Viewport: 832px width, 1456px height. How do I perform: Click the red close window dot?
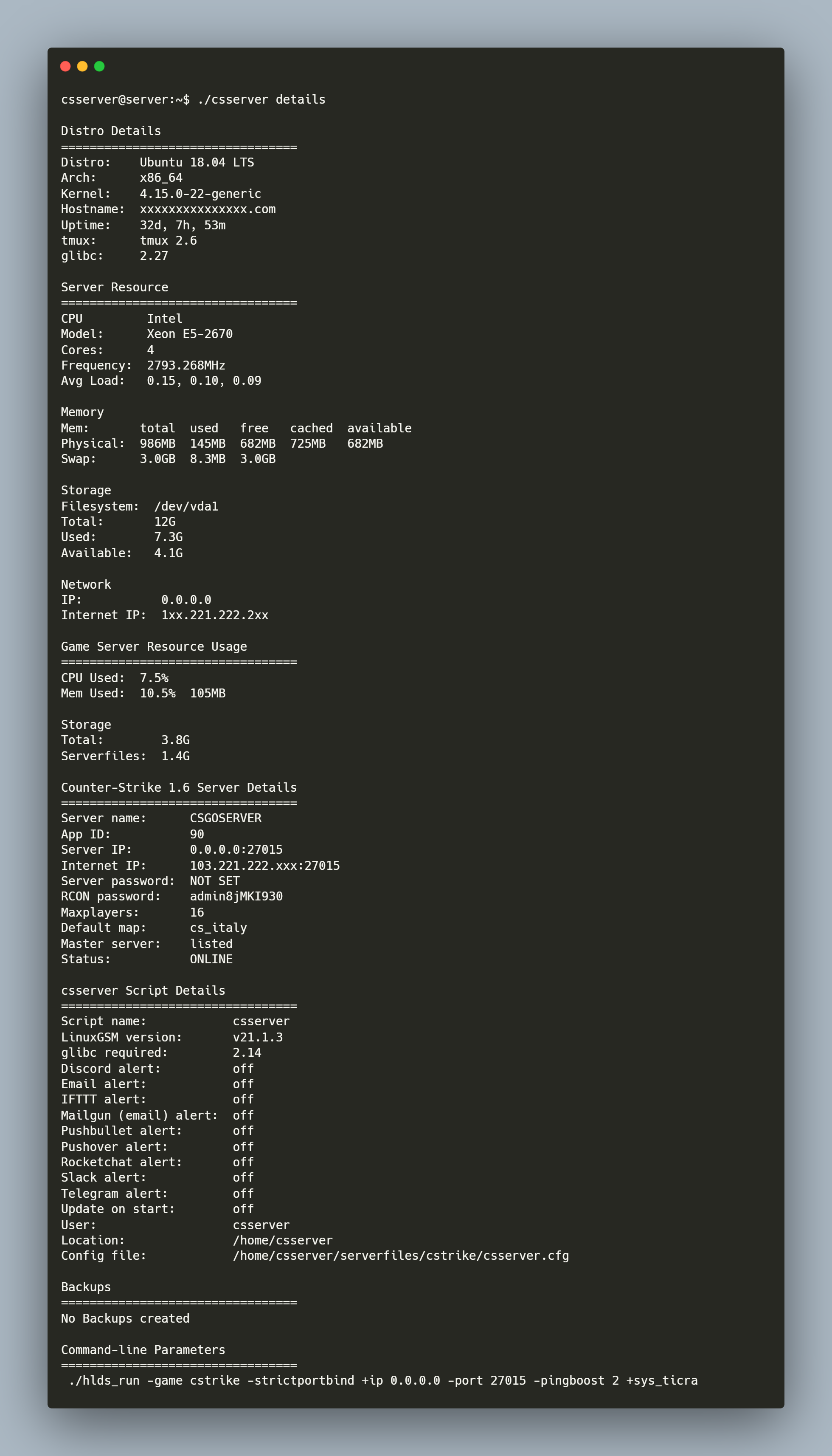coord(65,66)
